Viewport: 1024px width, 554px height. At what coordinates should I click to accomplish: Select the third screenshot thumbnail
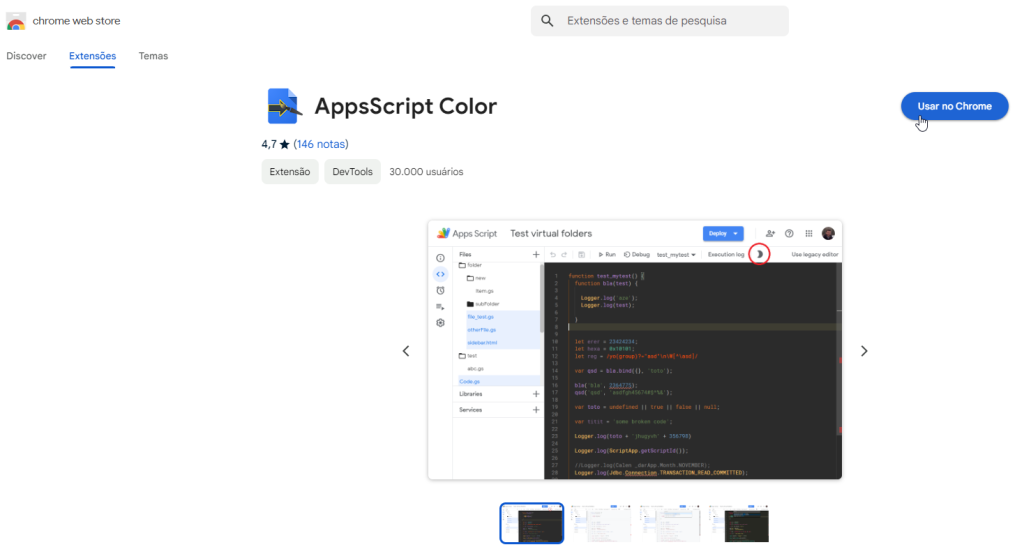coord(670,523)
